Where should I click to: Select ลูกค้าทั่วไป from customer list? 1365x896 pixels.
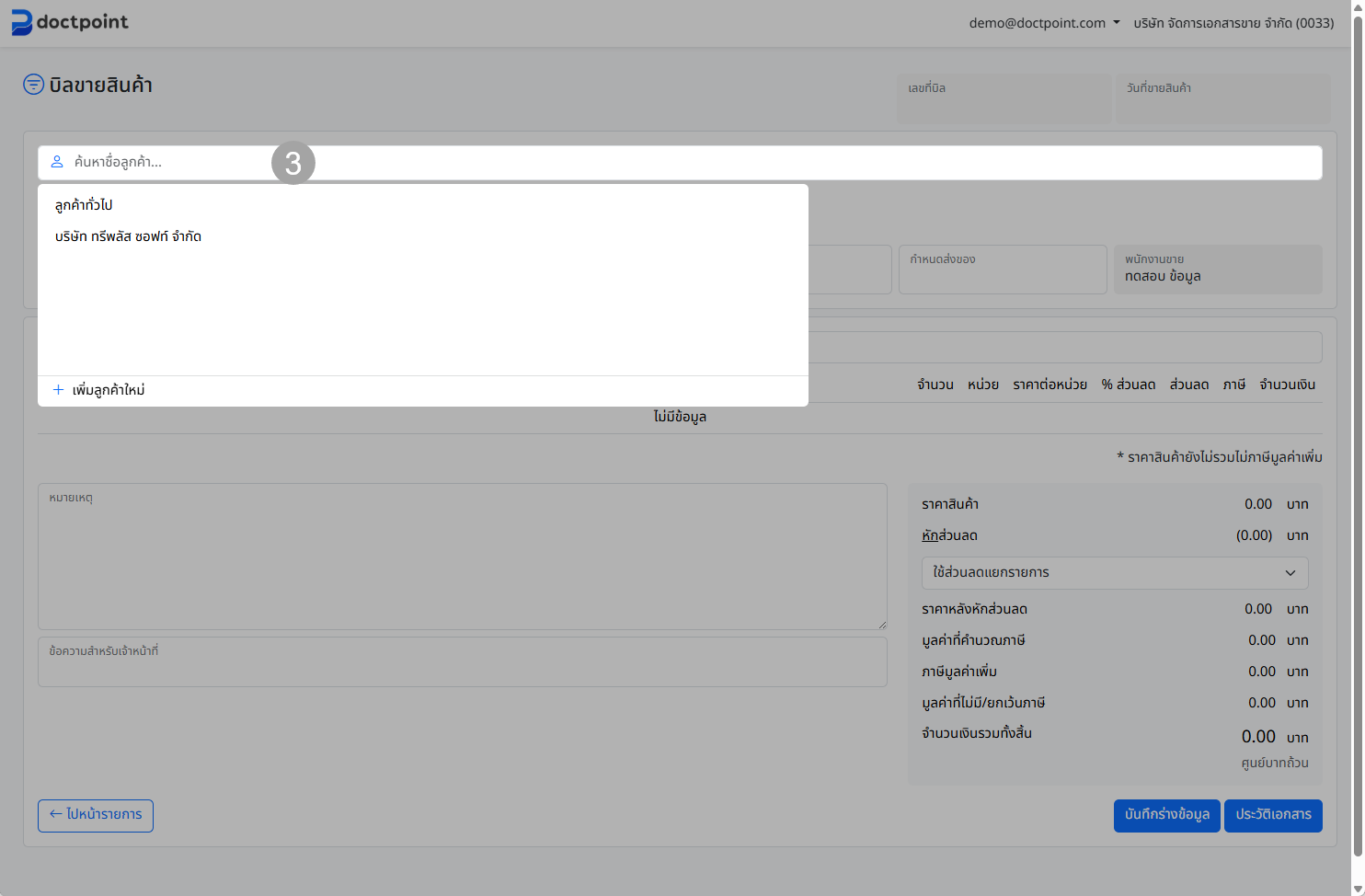pos(84,205)
